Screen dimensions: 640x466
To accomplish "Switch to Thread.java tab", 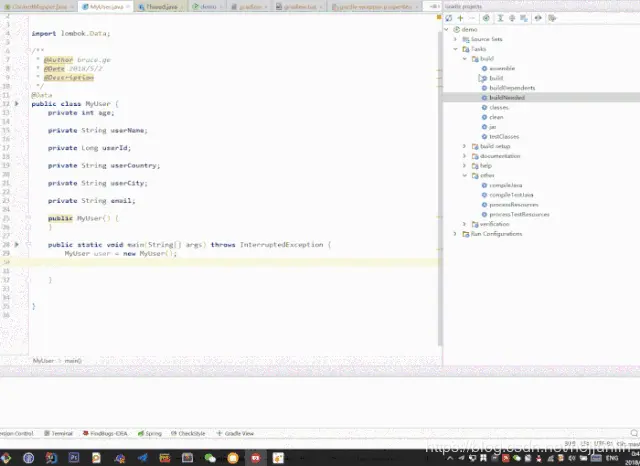I will [160, 7].
